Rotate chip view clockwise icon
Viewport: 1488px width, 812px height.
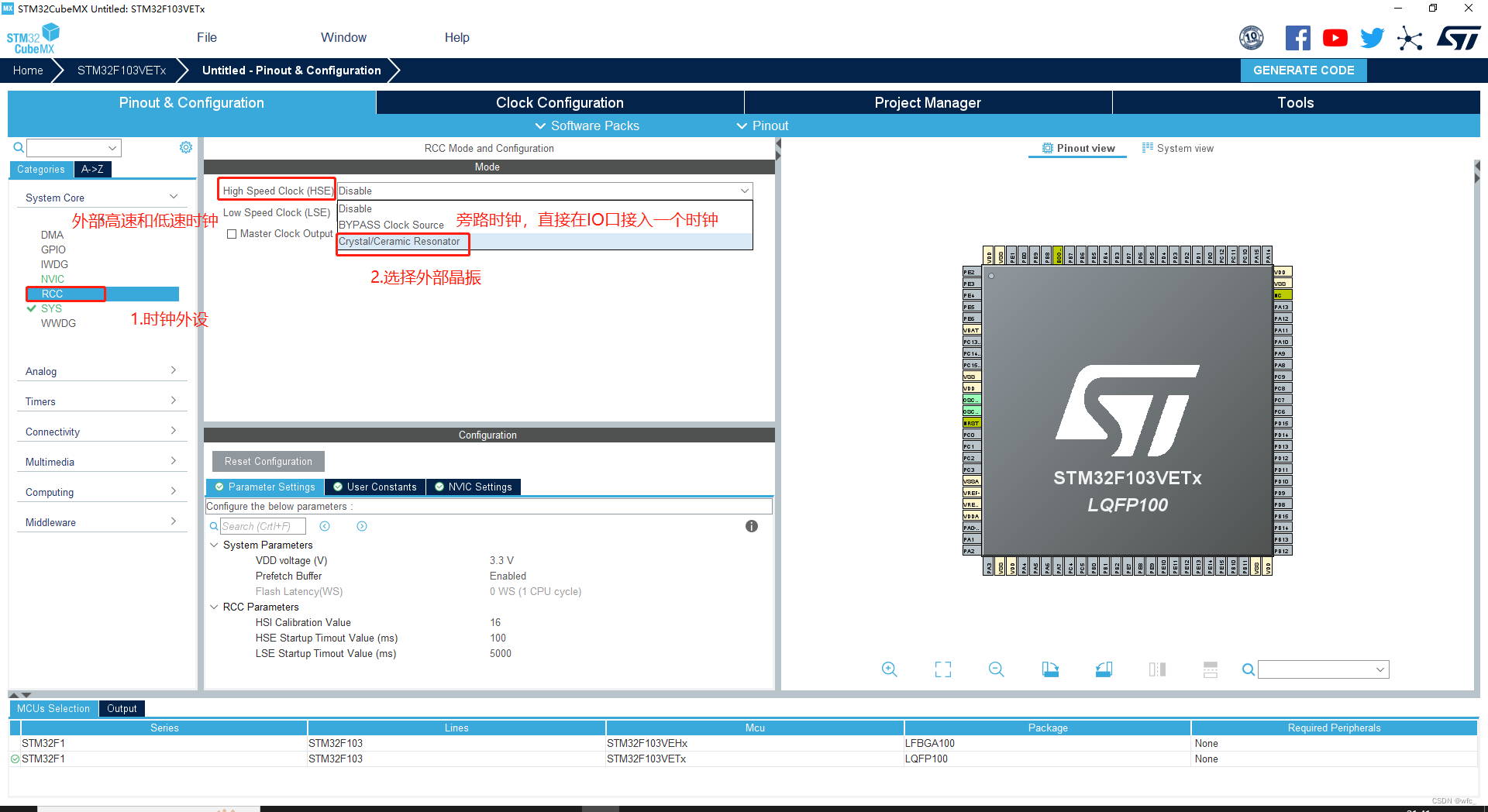[1050, 669]
